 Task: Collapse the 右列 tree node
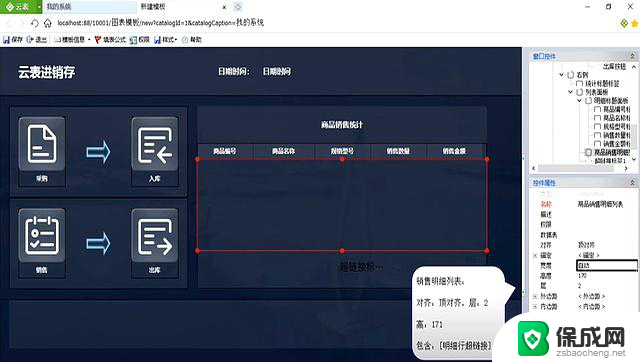tap(562, 75)
